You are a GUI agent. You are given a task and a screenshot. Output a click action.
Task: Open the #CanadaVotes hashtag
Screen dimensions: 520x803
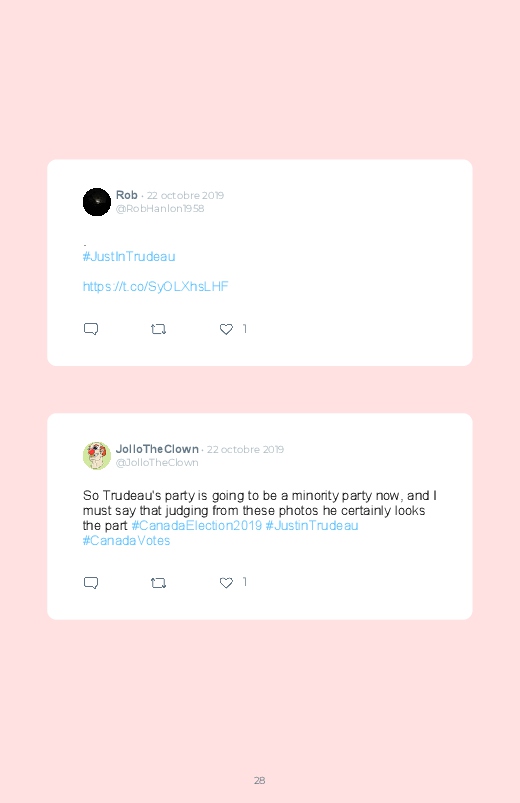point(127,541)
